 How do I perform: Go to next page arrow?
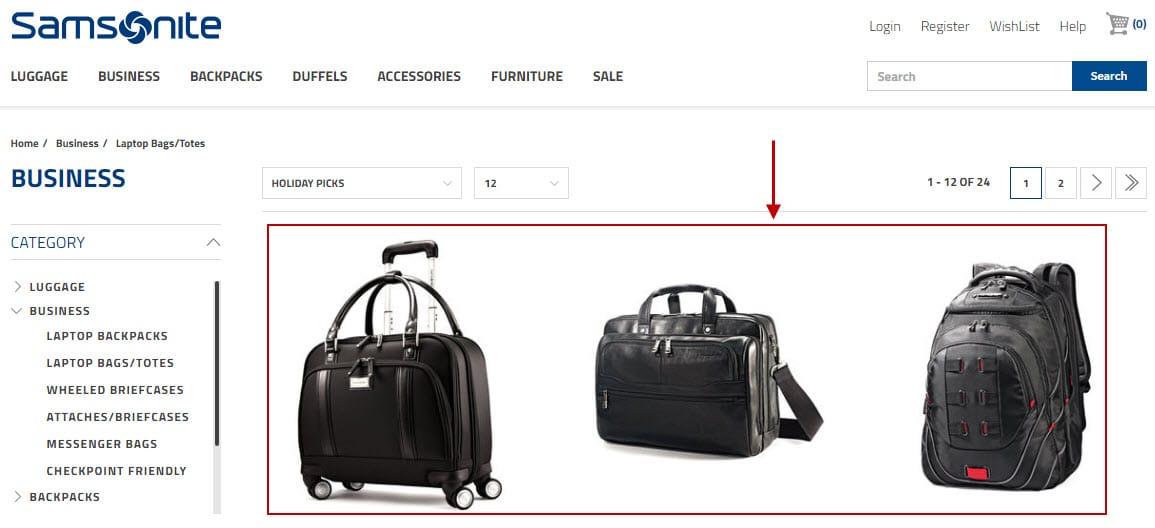click(x=1096, y=183)
